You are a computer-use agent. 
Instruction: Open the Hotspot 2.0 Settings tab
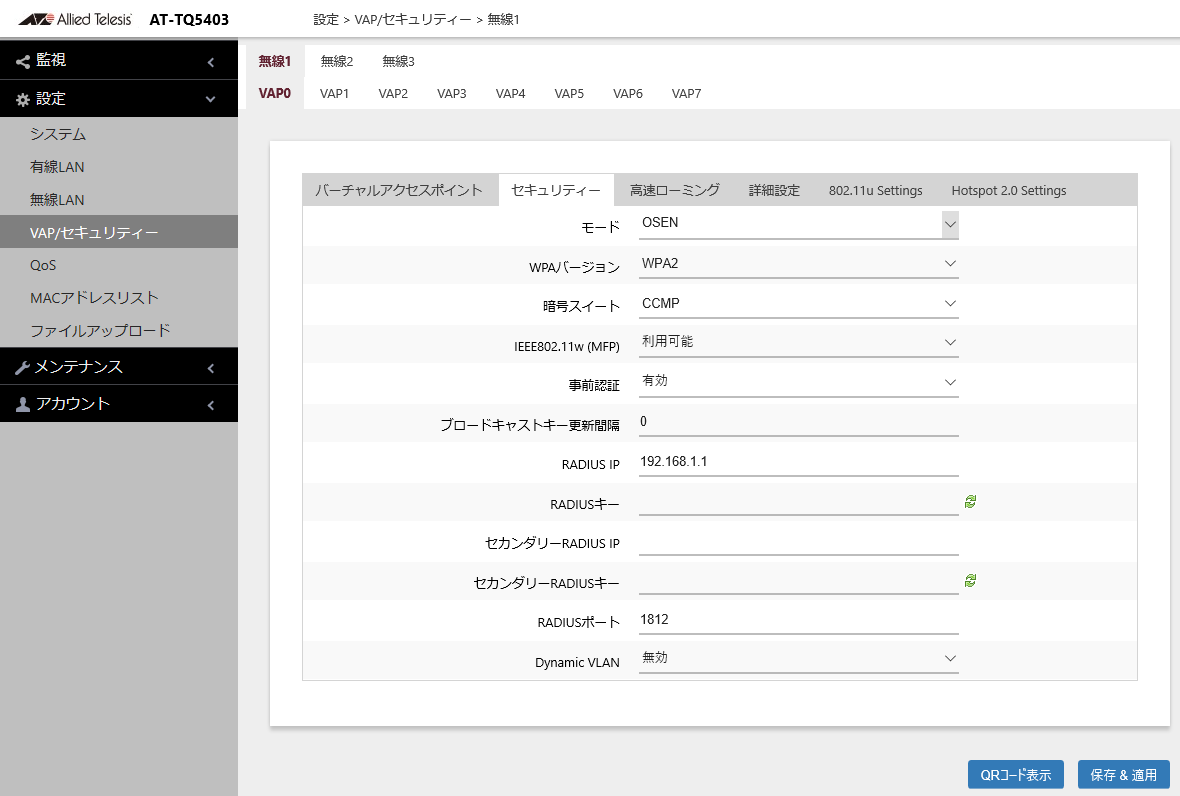coord(1008,190)
